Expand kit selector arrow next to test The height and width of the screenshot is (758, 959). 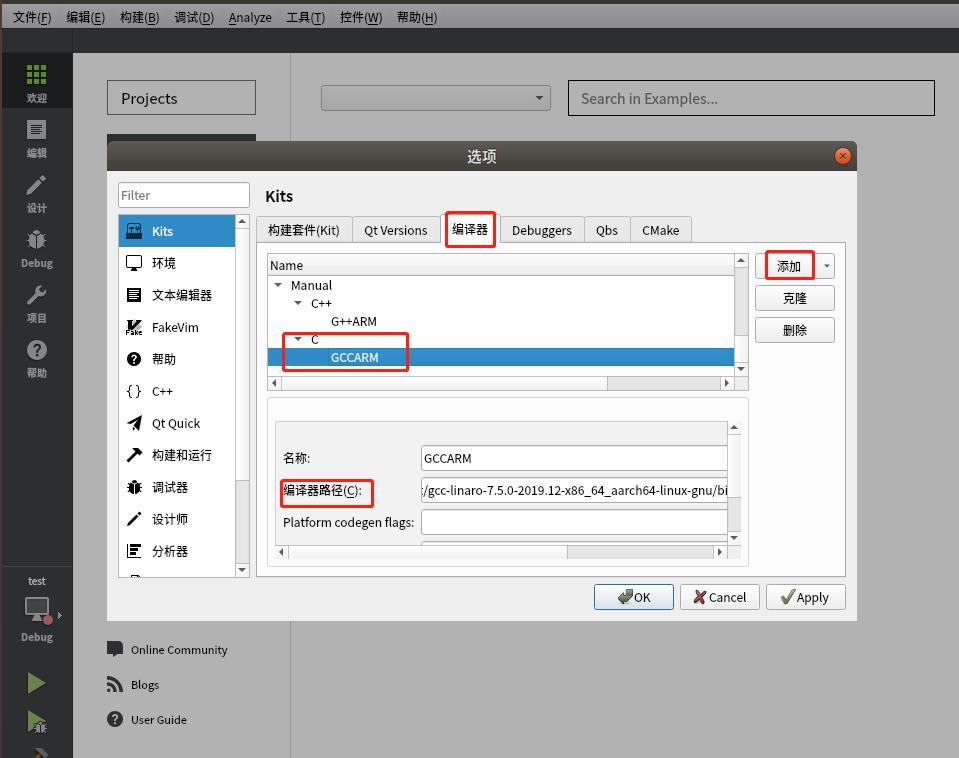coord(60,615)
